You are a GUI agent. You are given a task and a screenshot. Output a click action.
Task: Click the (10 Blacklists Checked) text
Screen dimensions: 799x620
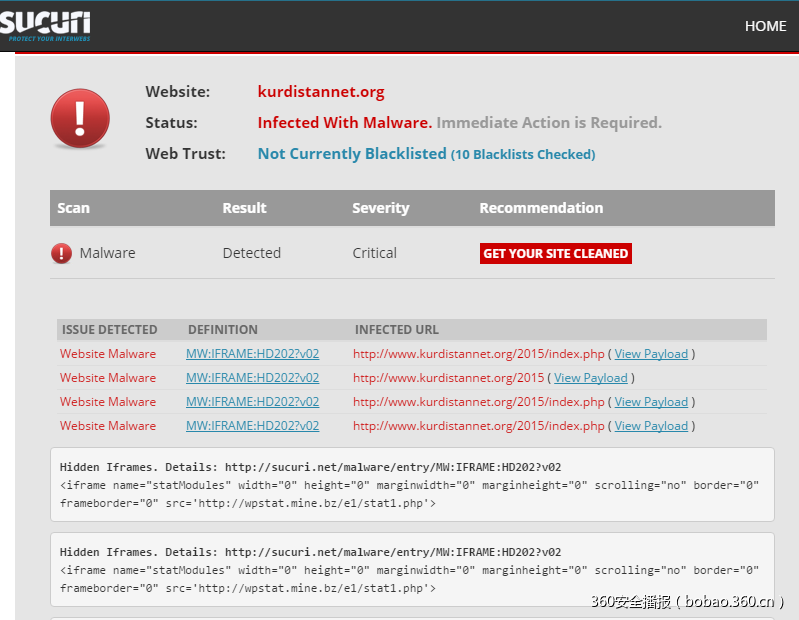click(523, 154)
